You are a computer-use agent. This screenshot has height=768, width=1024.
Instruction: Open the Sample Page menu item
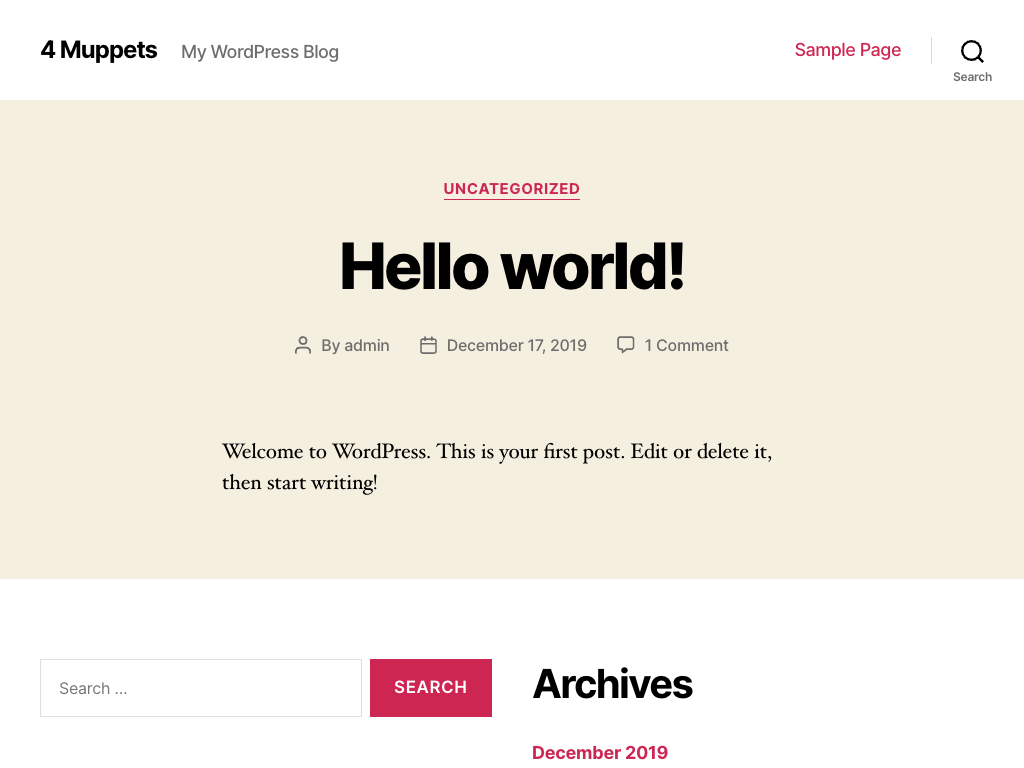(847, 50)
